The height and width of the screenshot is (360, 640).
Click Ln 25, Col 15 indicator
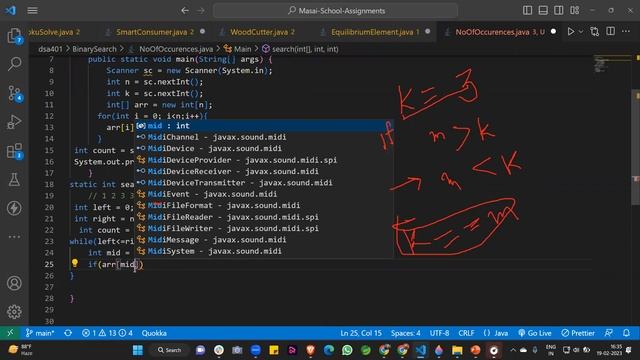(361, 333)
